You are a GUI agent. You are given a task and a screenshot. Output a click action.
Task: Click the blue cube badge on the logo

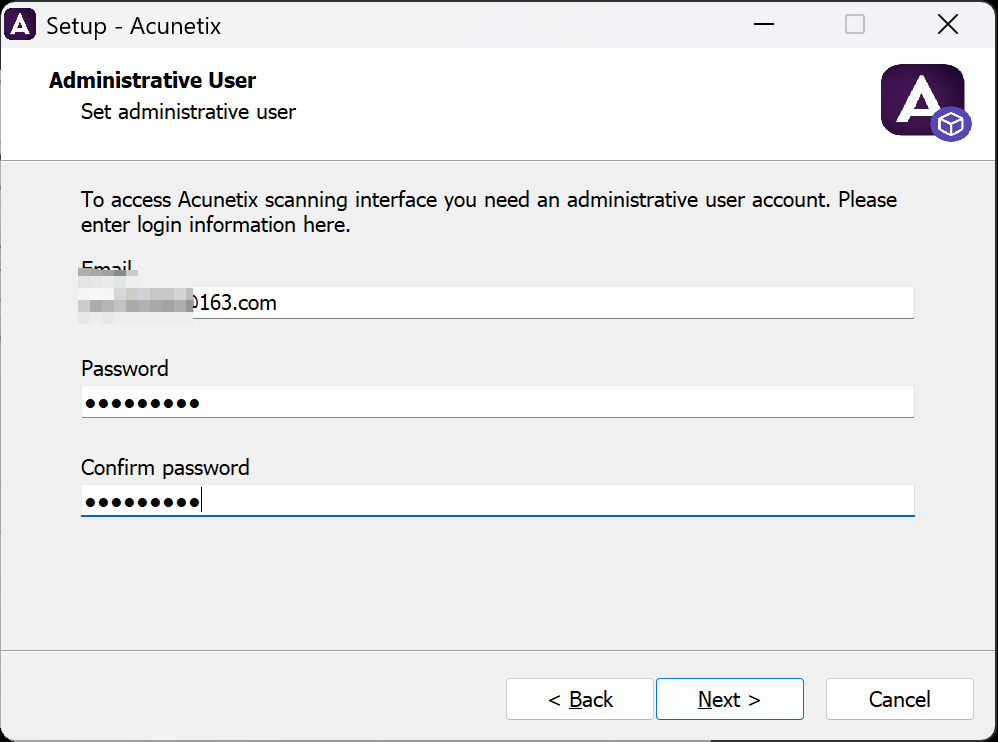950,125
